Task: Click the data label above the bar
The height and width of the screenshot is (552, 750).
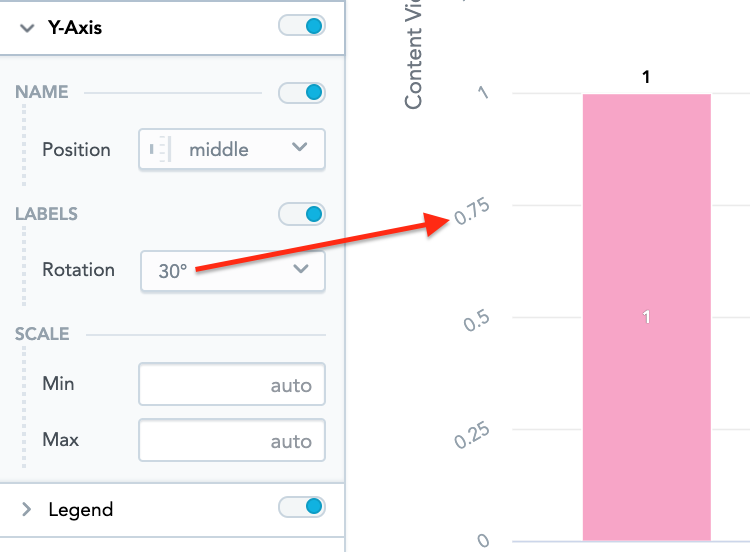Action: [646, 76]
